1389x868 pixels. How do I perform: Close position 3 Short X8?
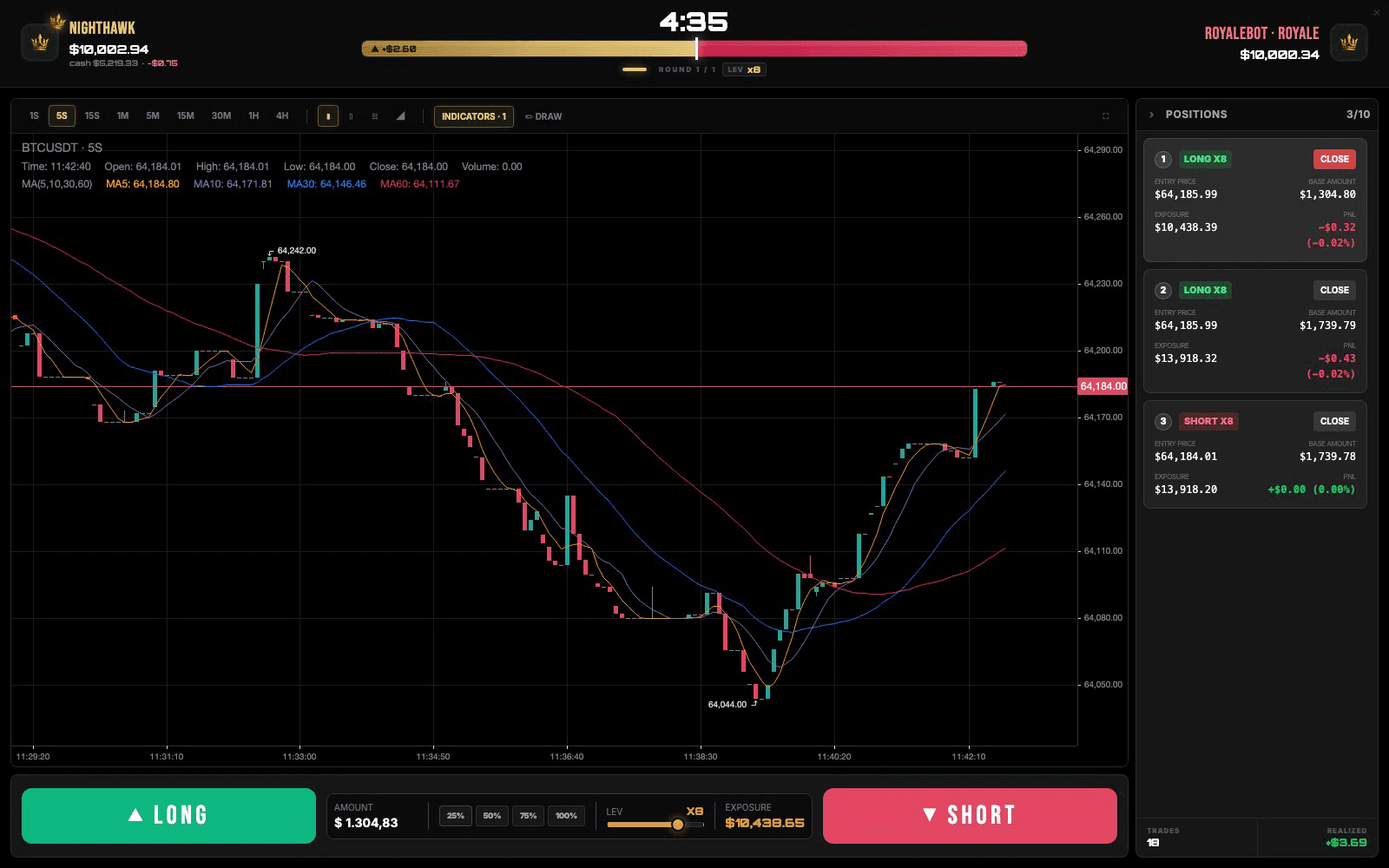click(x=1334, y=421)
